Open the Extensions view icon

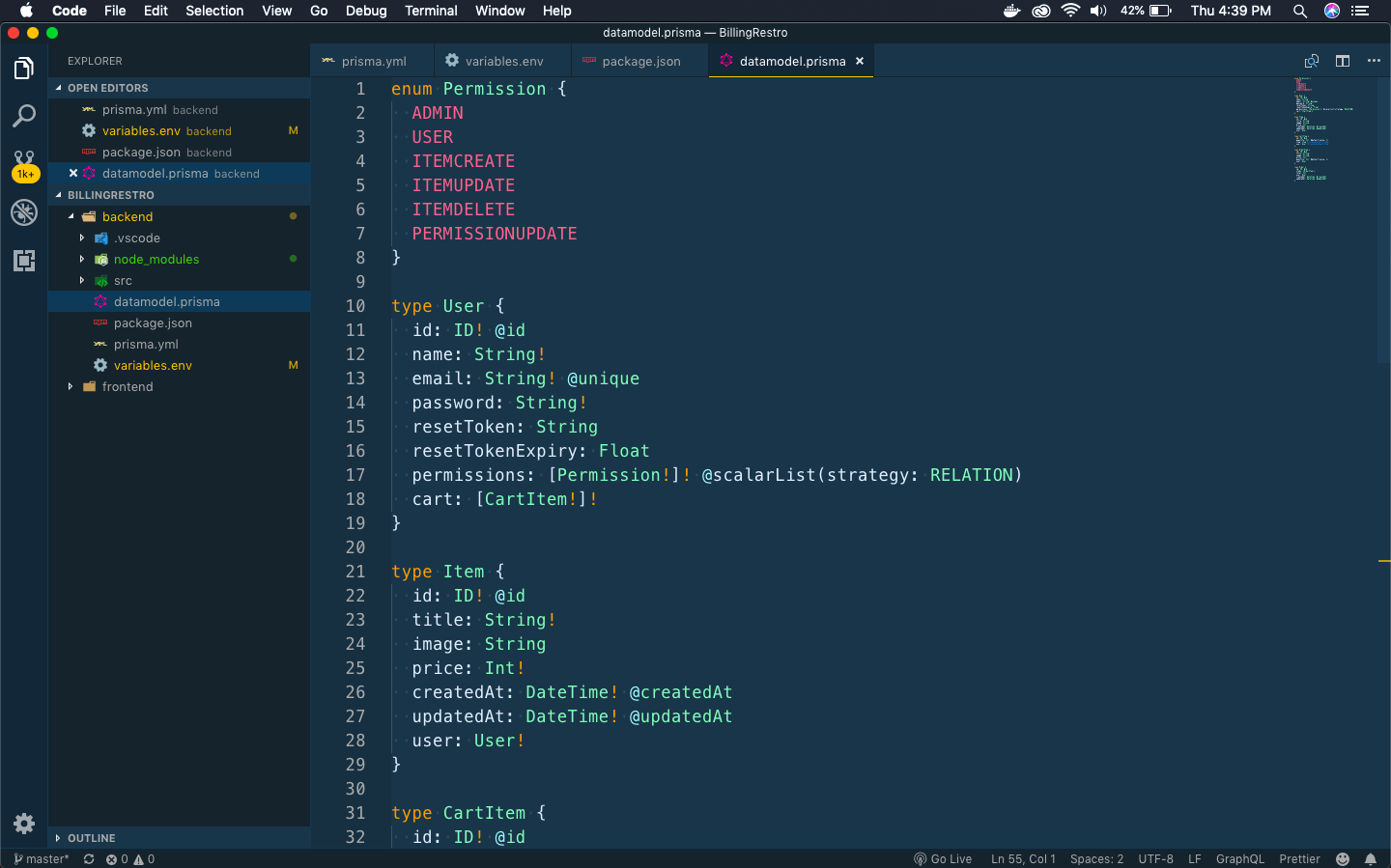(x=24, y=261)
